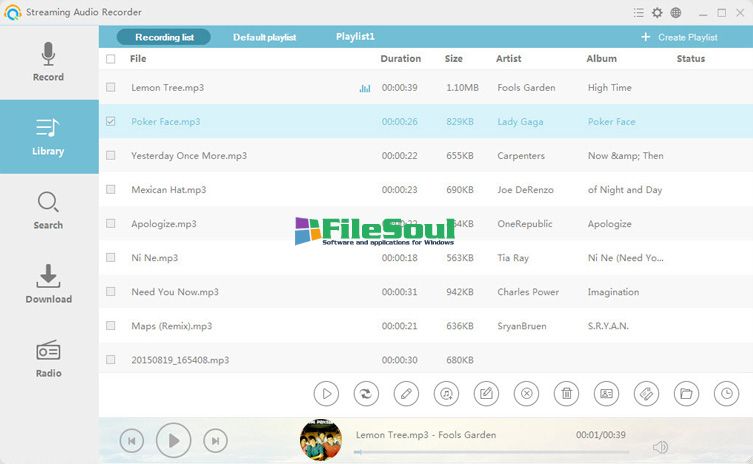The width and height of the screenshot is (753, 464).
Task: Toggle the select-all checkbox in header
Action: click(110, 59)
